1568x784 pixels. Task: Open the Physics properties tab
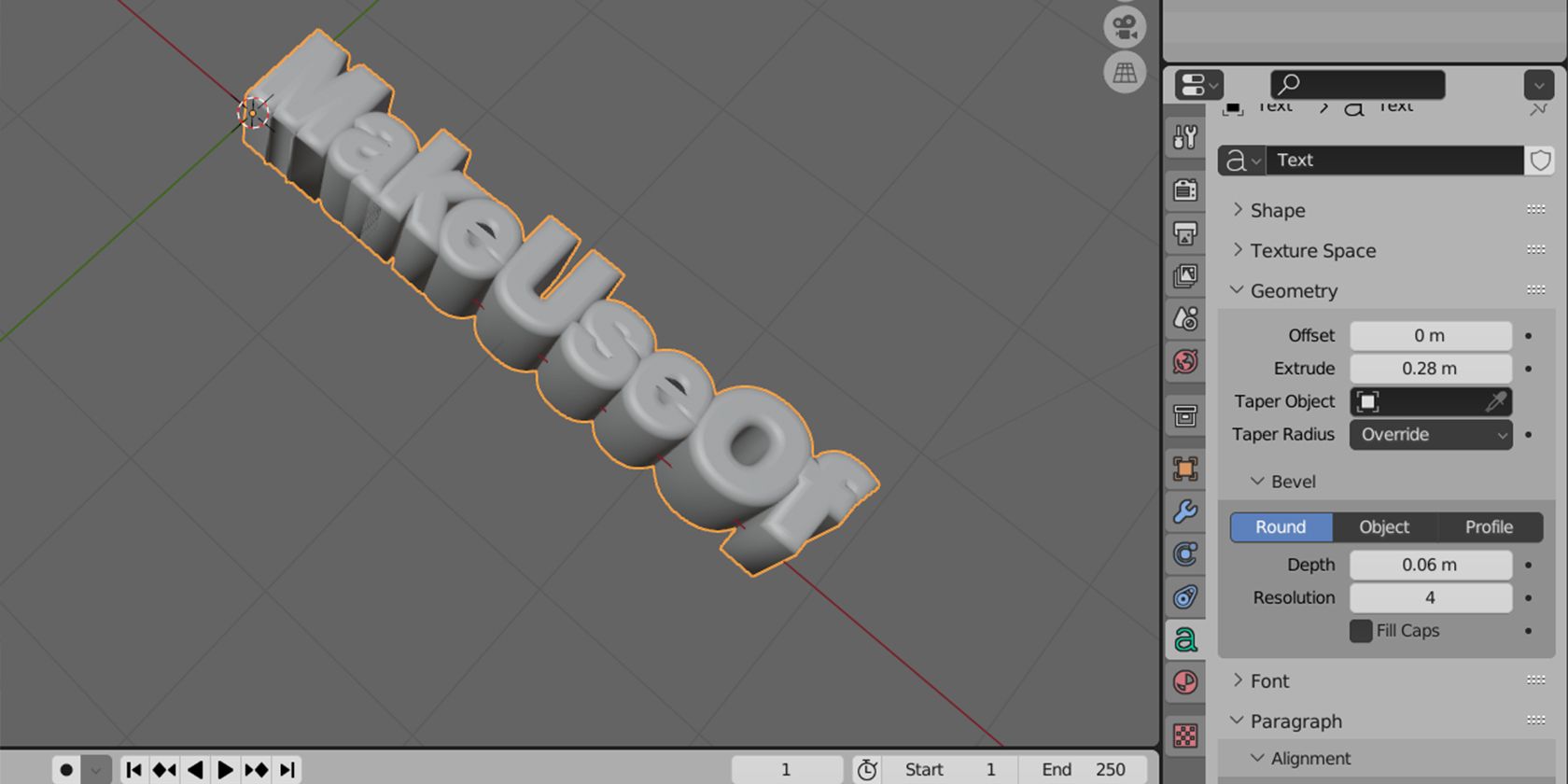tap(1185, 554)
